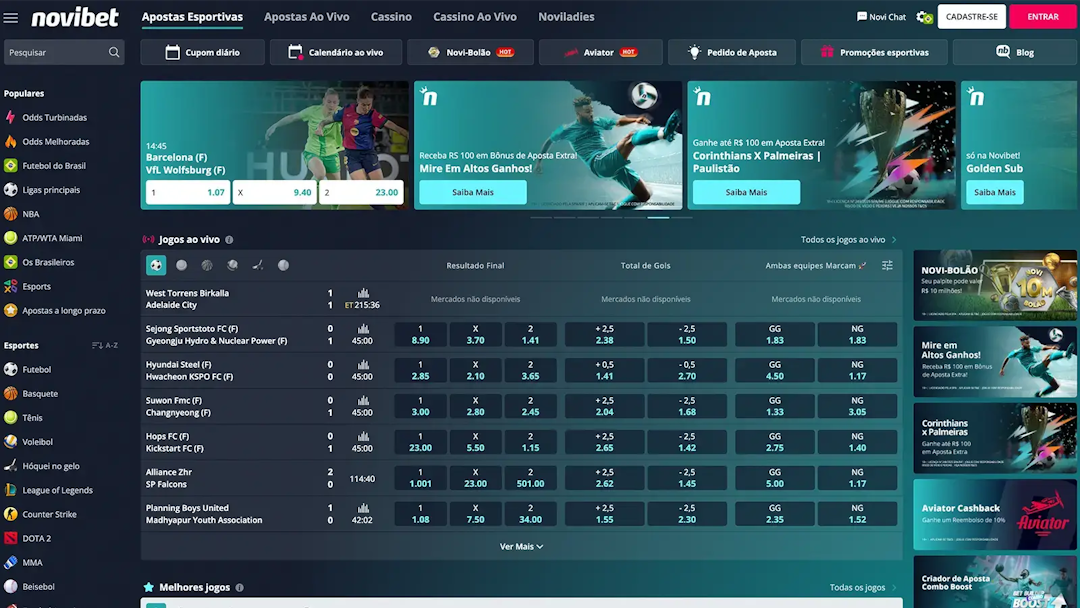Switch to the Apostas Ao Vivo tab

pyautogui.click(x=307, y=17)
